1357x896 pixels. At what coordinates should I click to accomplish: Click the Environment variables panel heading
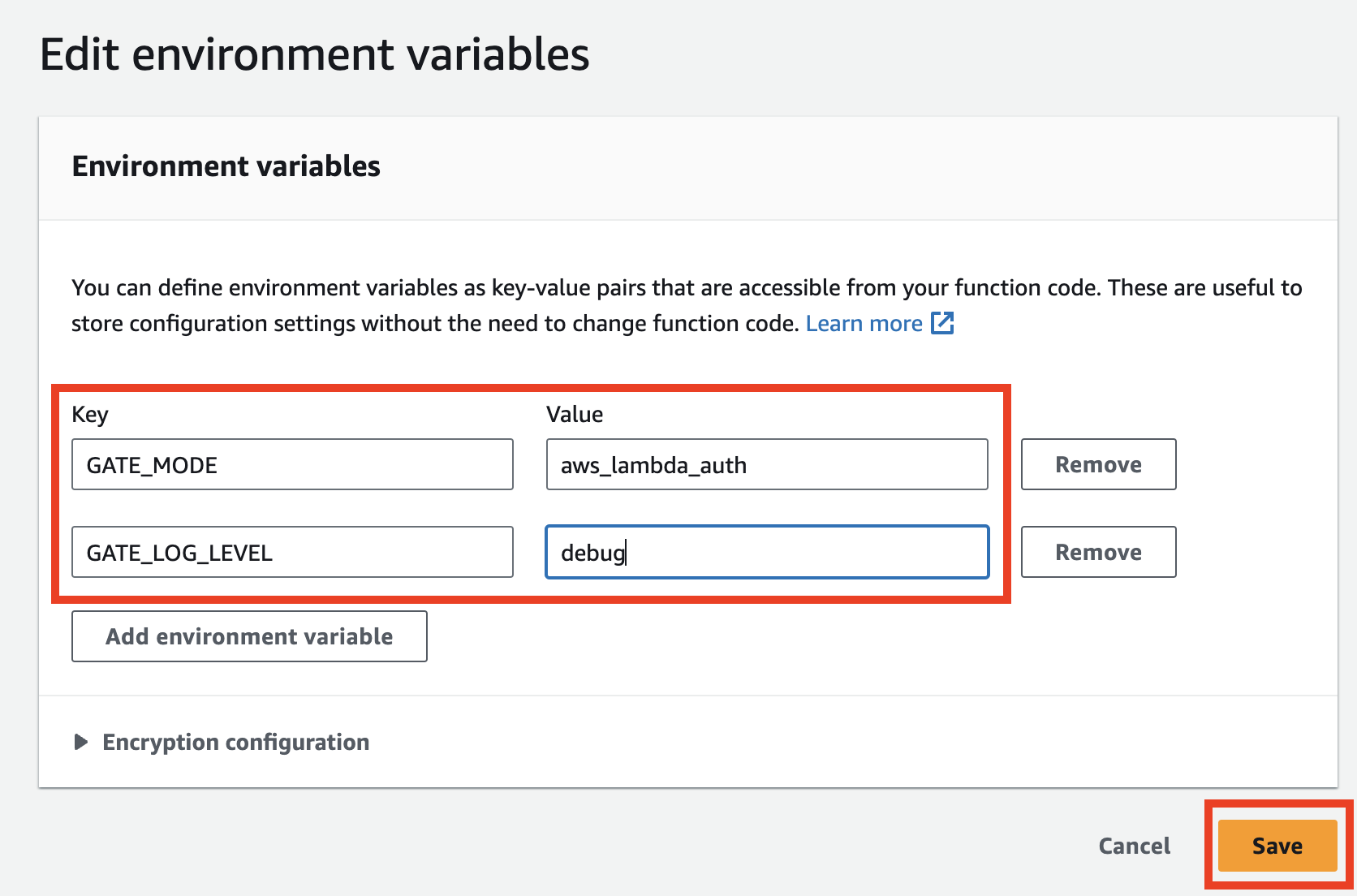pos(226,166)
